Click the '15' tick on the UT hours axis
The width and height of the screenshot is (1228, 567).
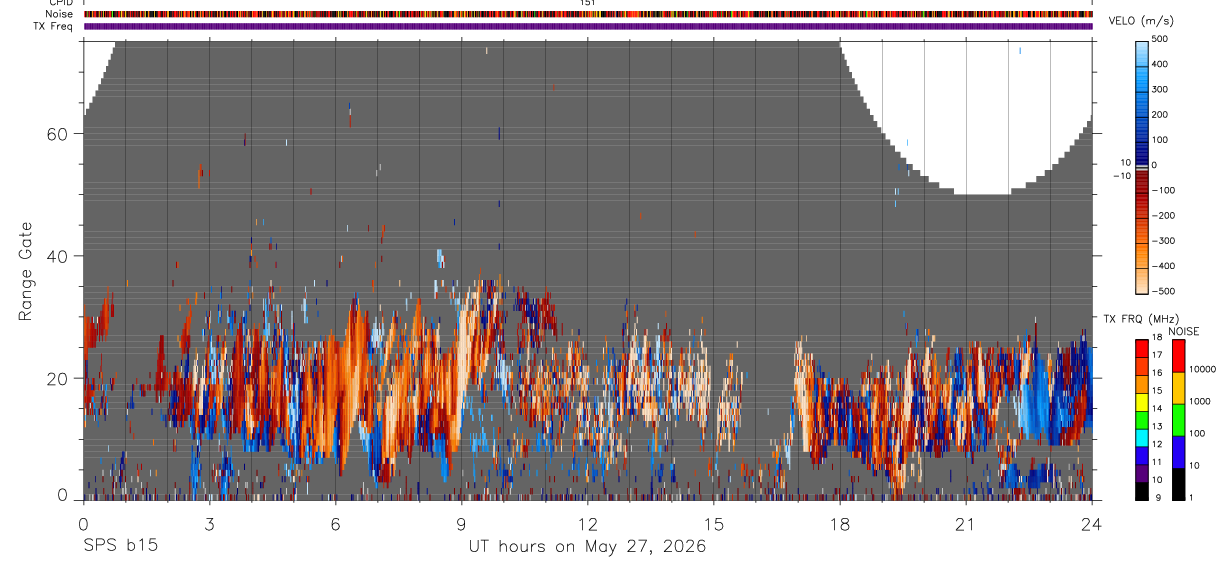coord(713,523)
